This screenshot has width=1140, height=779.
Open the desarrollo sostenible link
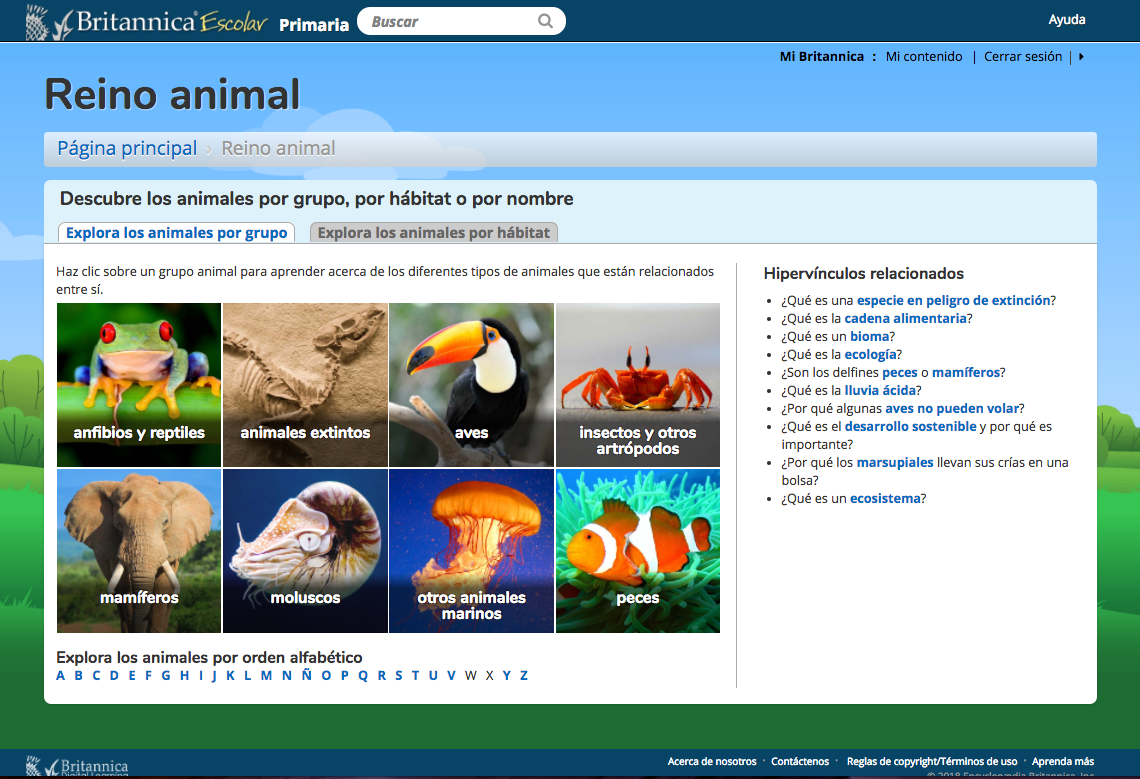pyautogui.click(x=910, y=427)
